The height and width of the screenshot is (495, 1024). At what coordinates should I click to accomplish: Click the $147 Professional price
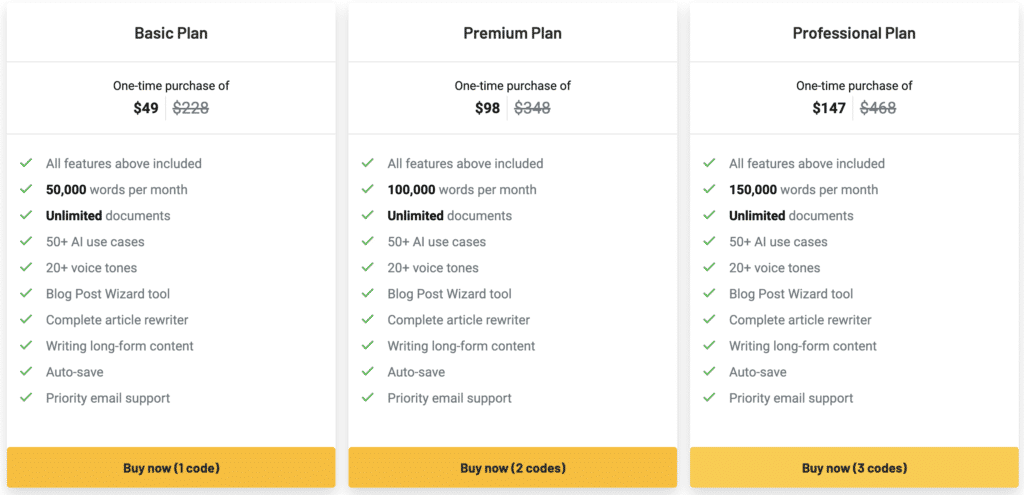pyautogui.click(x=829, y=108)
